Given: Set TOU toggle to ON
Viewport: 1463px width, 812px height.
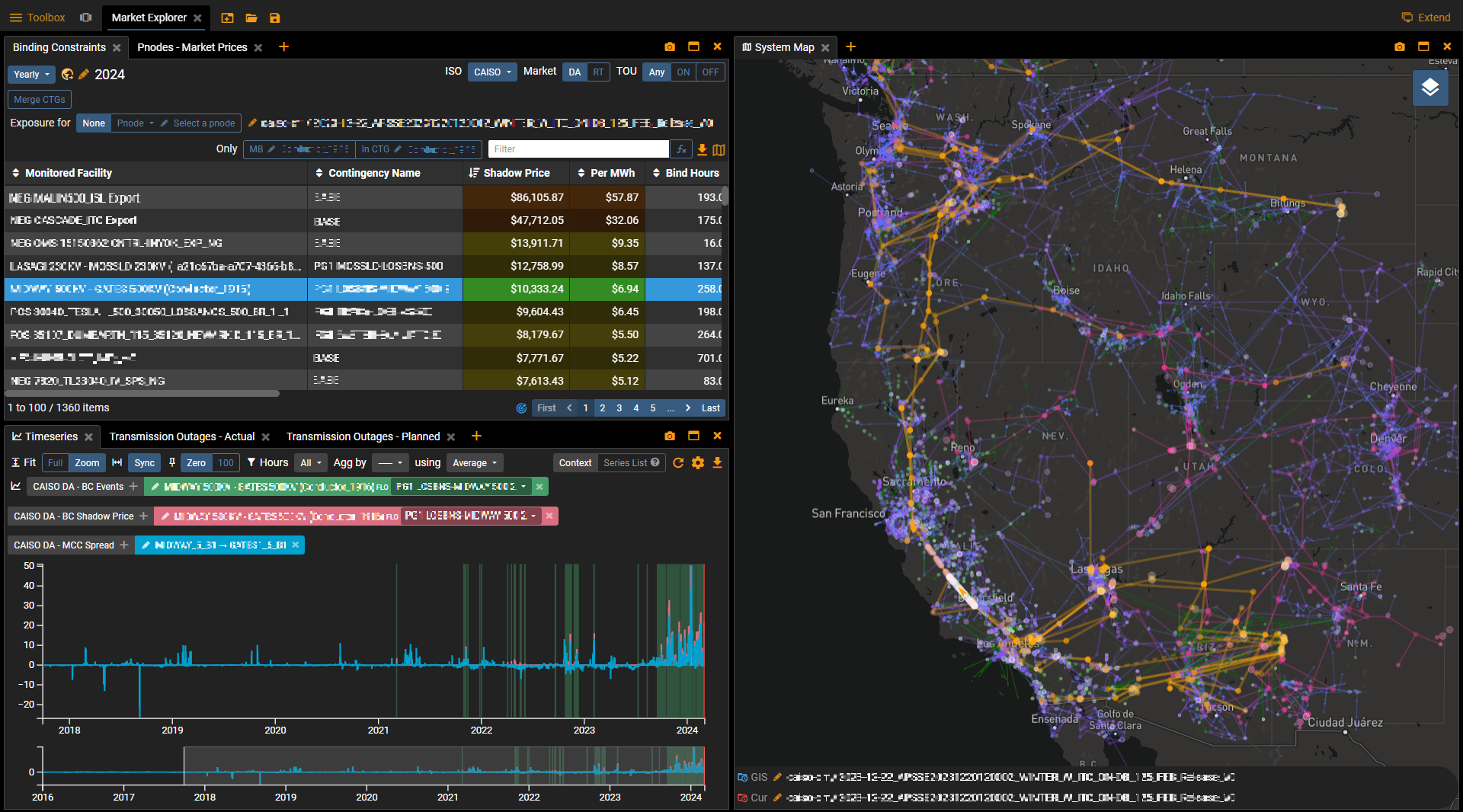Looking at the screenshot, I should (683, 72).
